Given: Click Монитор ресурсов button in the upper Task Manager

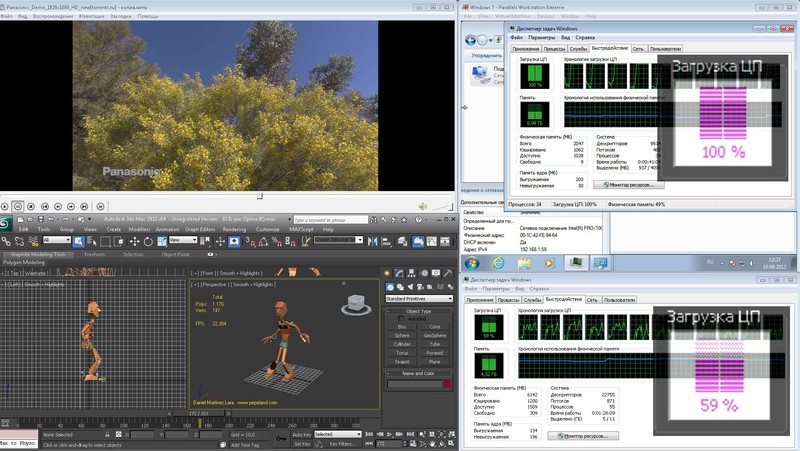Looking at the screenshot, I should pyautogui.click(x=628, y=184).
